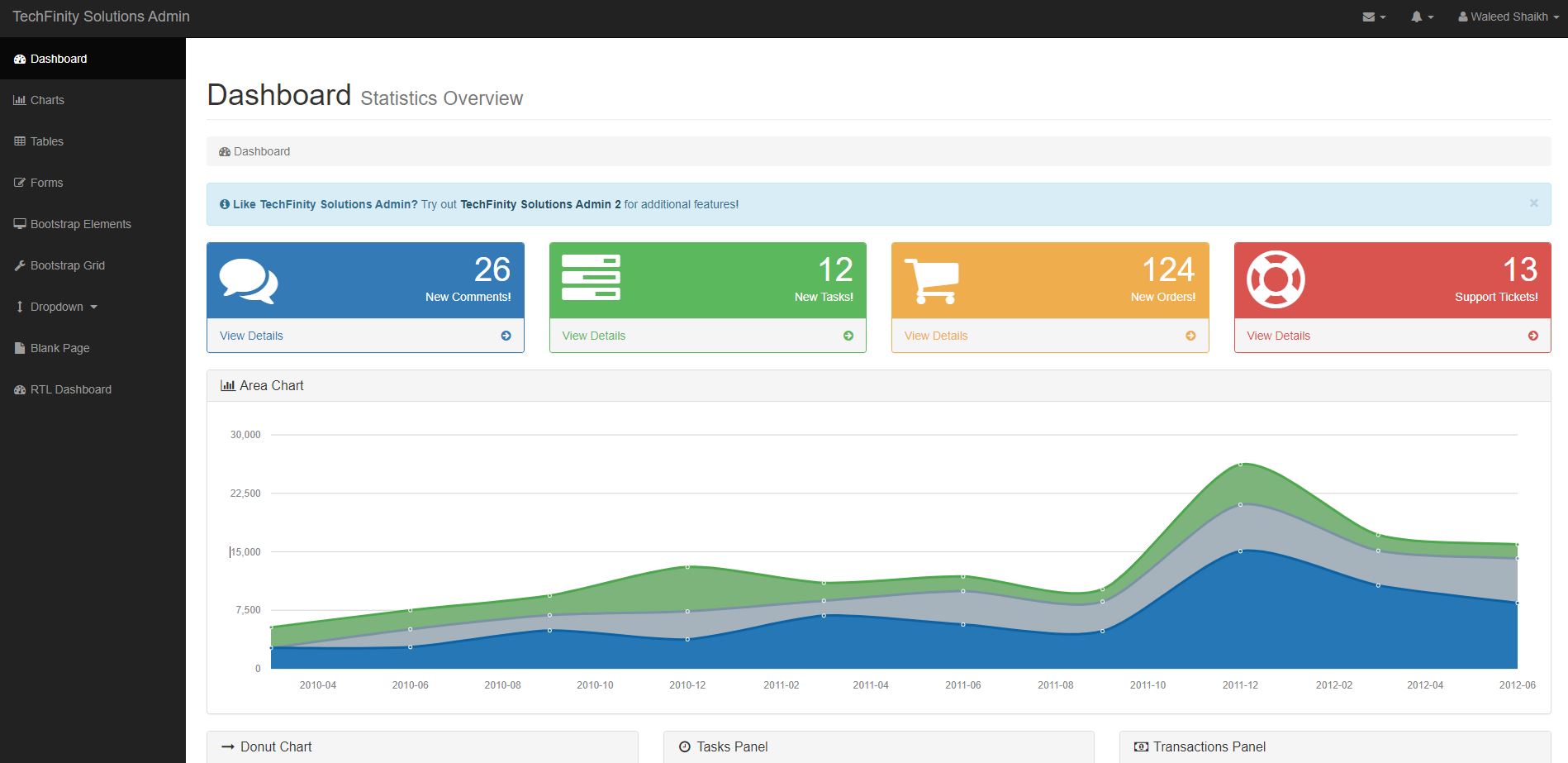The height and width of the screenshot is (763, 1568).
Task: Click the blue arrow icon in comments panel
Action: point(506,336)
